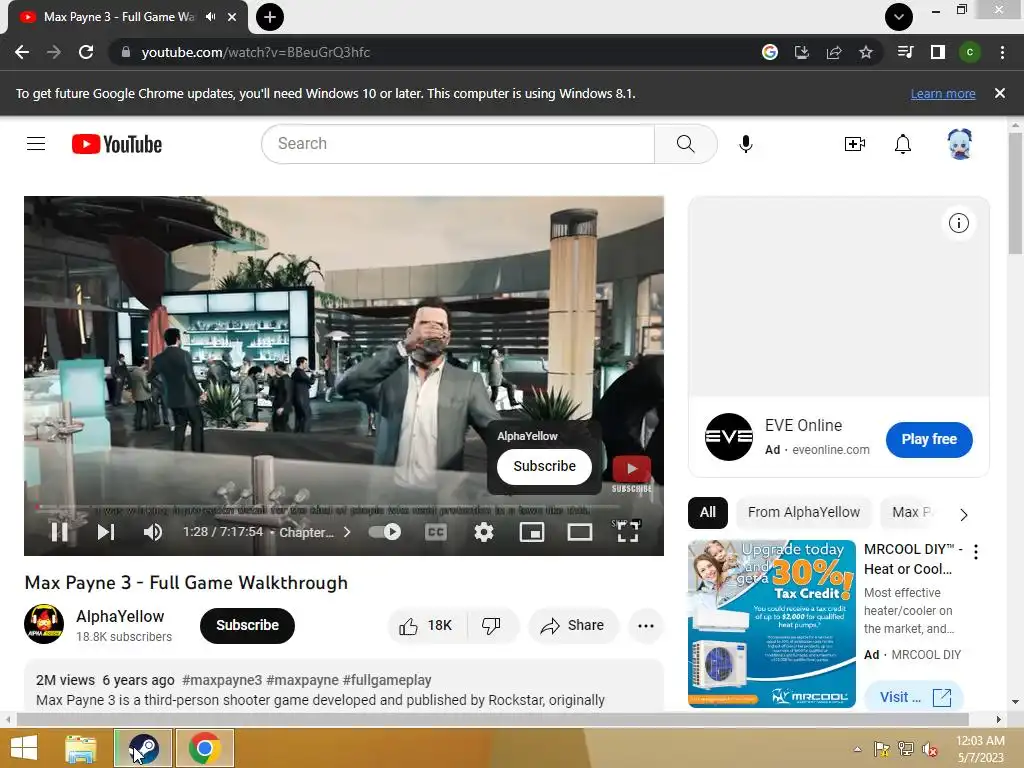Screen dimensions: 1024x768
Task: Click the Learn more link in Chrome infobar
Action: click(942, 93)
